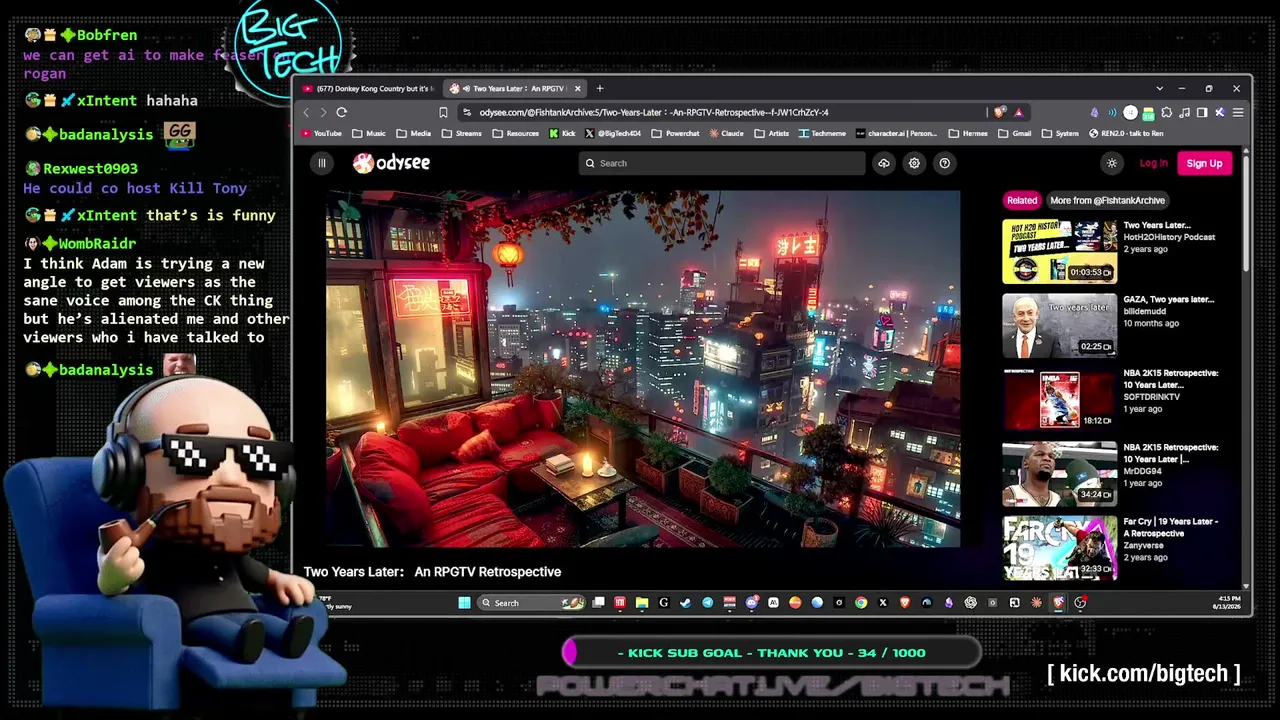This screenshot has width=1280, height=720.
Task: Open the Odysee sidebar menu icon
Action: (x=321, y=163)
